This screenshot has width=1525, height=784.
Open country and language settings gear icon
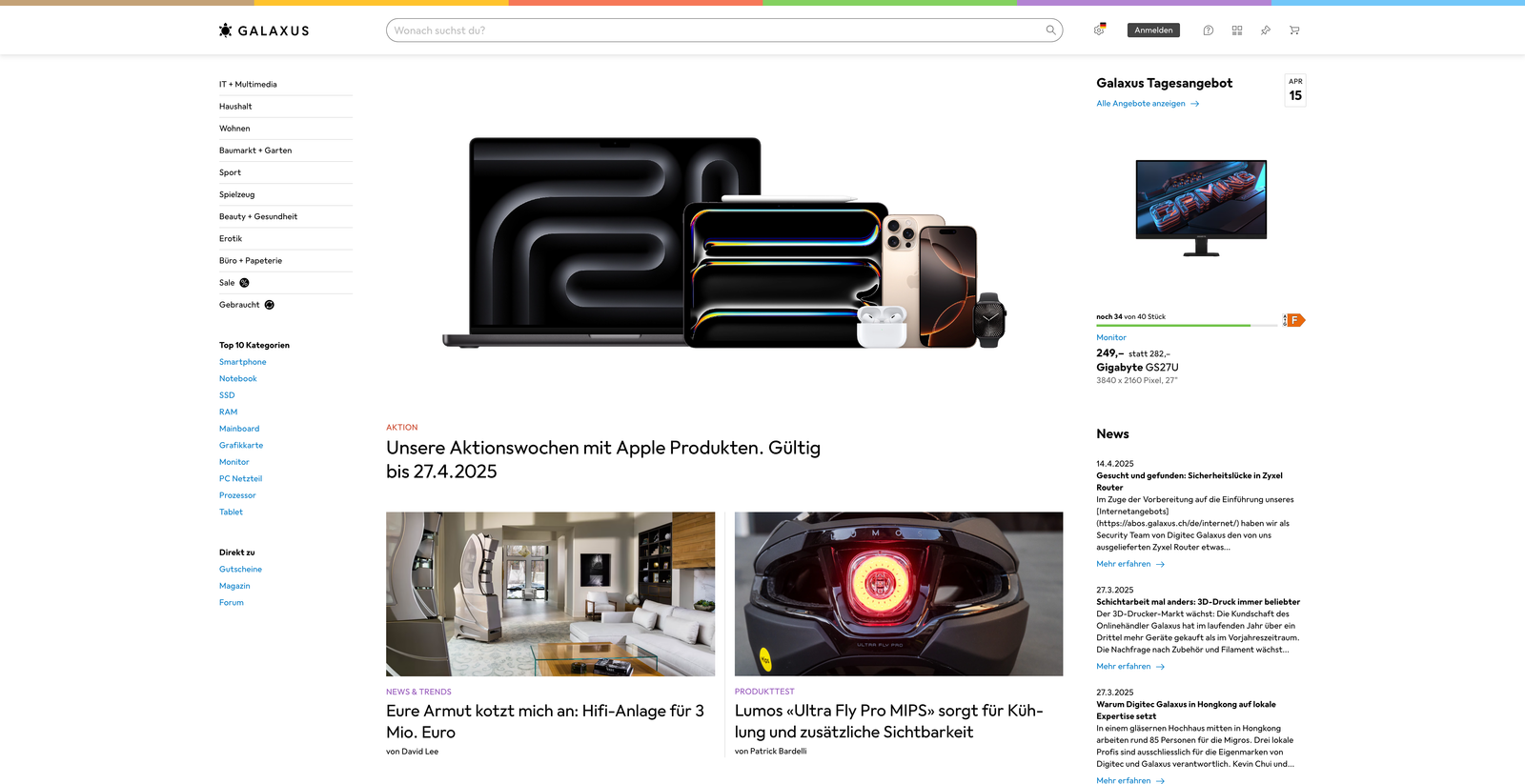point(1099,30)
